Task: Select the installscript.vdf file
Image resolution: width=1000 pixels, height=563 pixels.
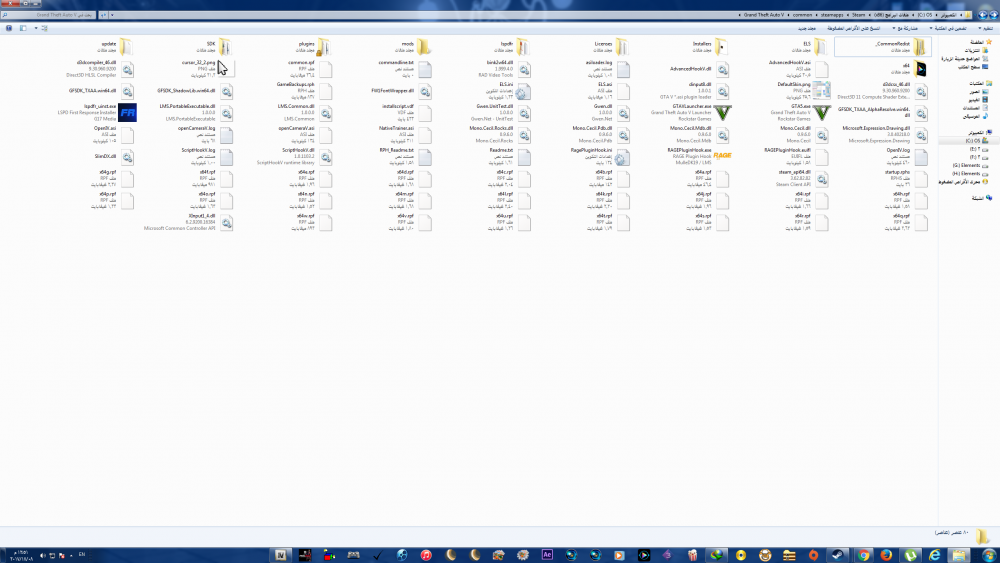Action: pos(425,113)
